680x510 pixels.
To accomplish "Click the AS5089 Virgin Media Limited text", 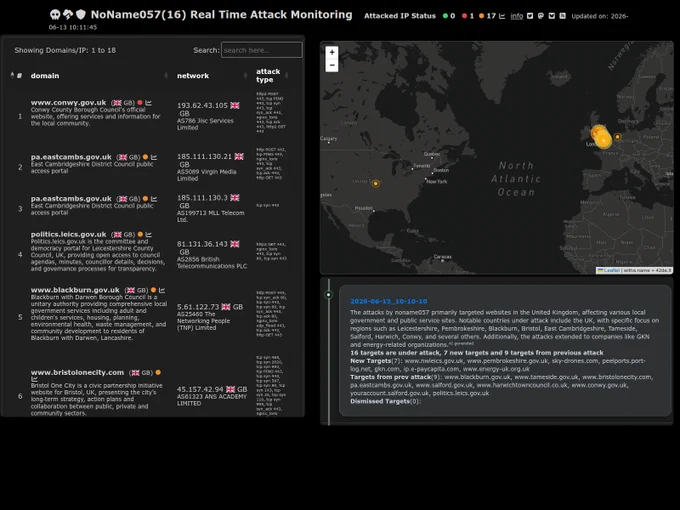I will [206, 175].
